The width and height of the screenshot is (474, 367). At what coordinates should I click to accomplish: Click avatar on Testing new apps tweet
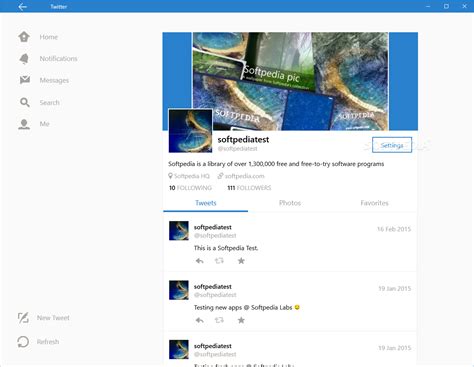(179, 290)
